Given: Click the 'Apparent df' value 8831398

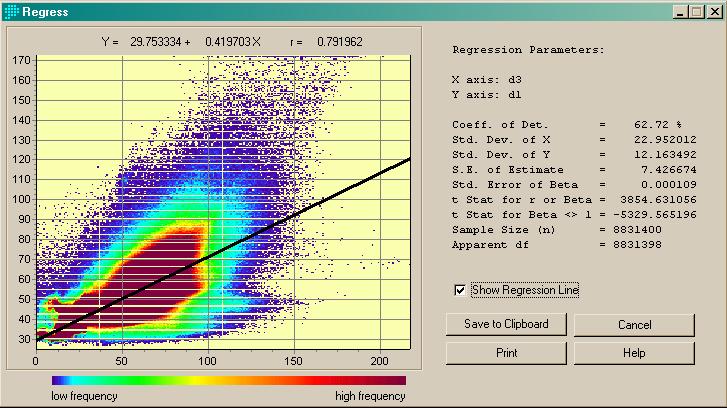Looking at the screenshot, I should (x=638, y=245).
